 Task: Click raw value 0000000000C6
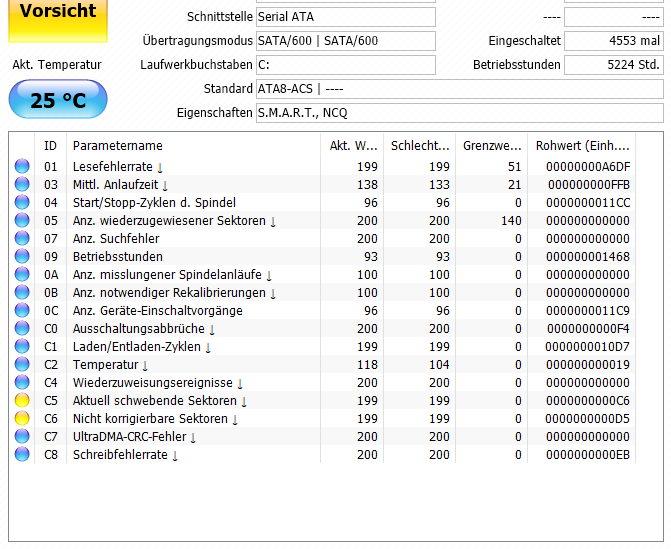click(x=588, y=400)
